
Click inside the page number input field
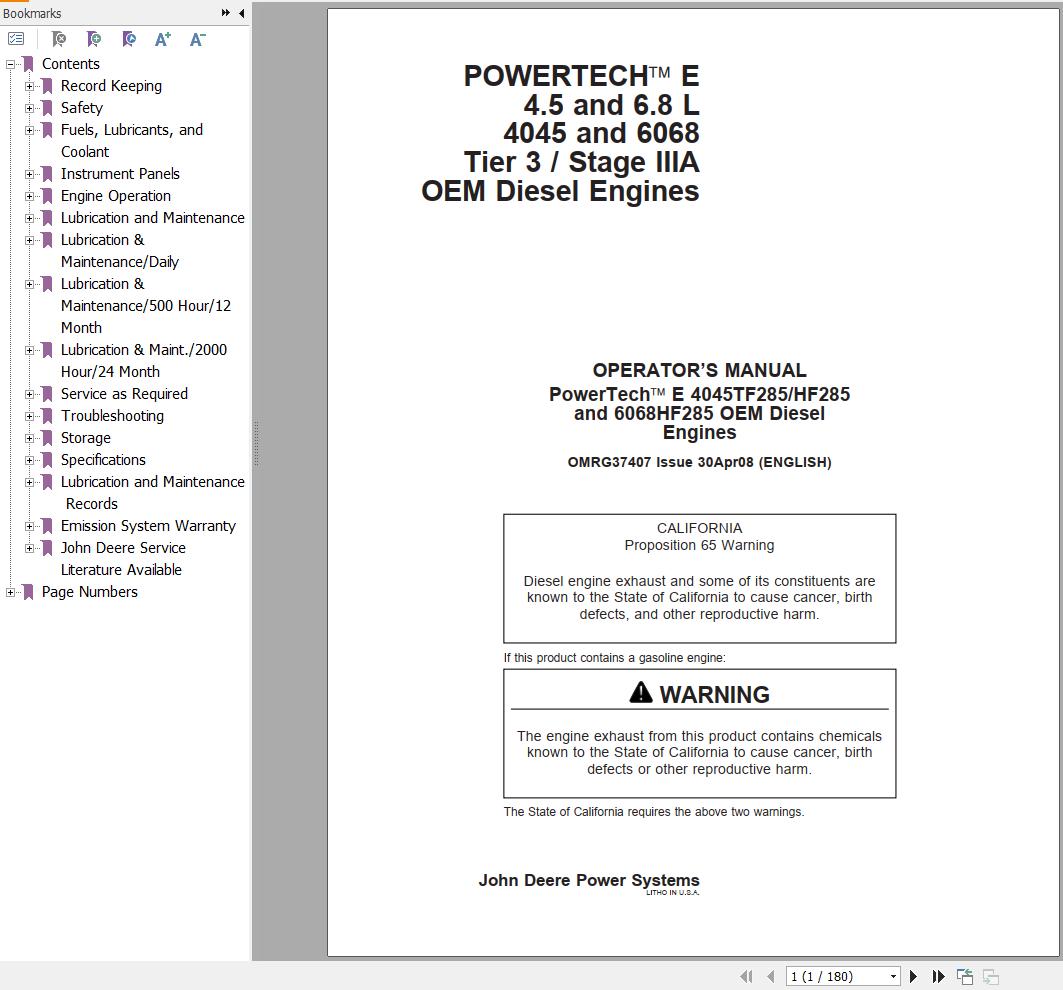[830, 976]
